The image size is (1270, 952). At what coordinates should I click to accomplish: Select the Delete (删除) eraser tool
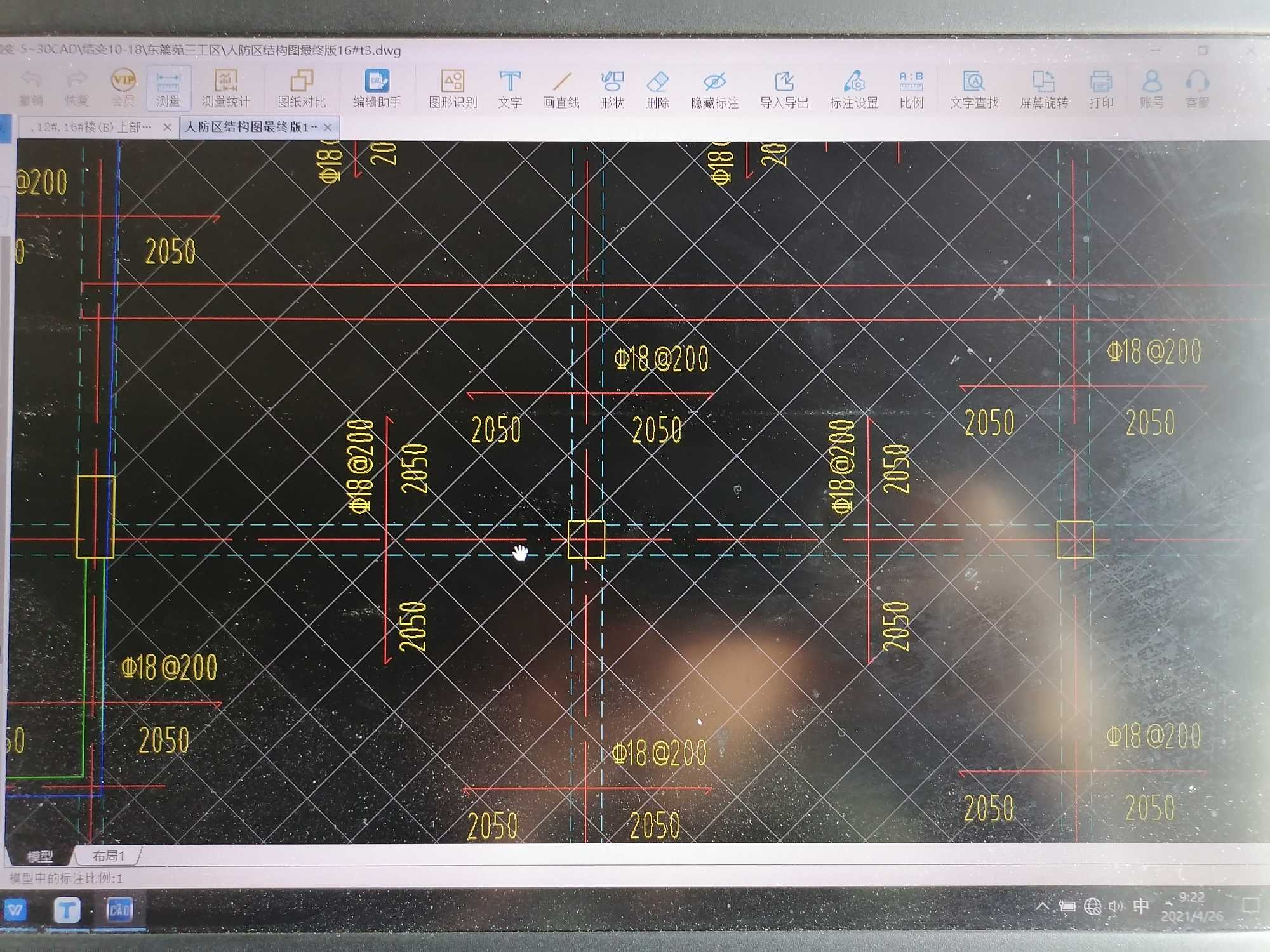tap(658, 89)
